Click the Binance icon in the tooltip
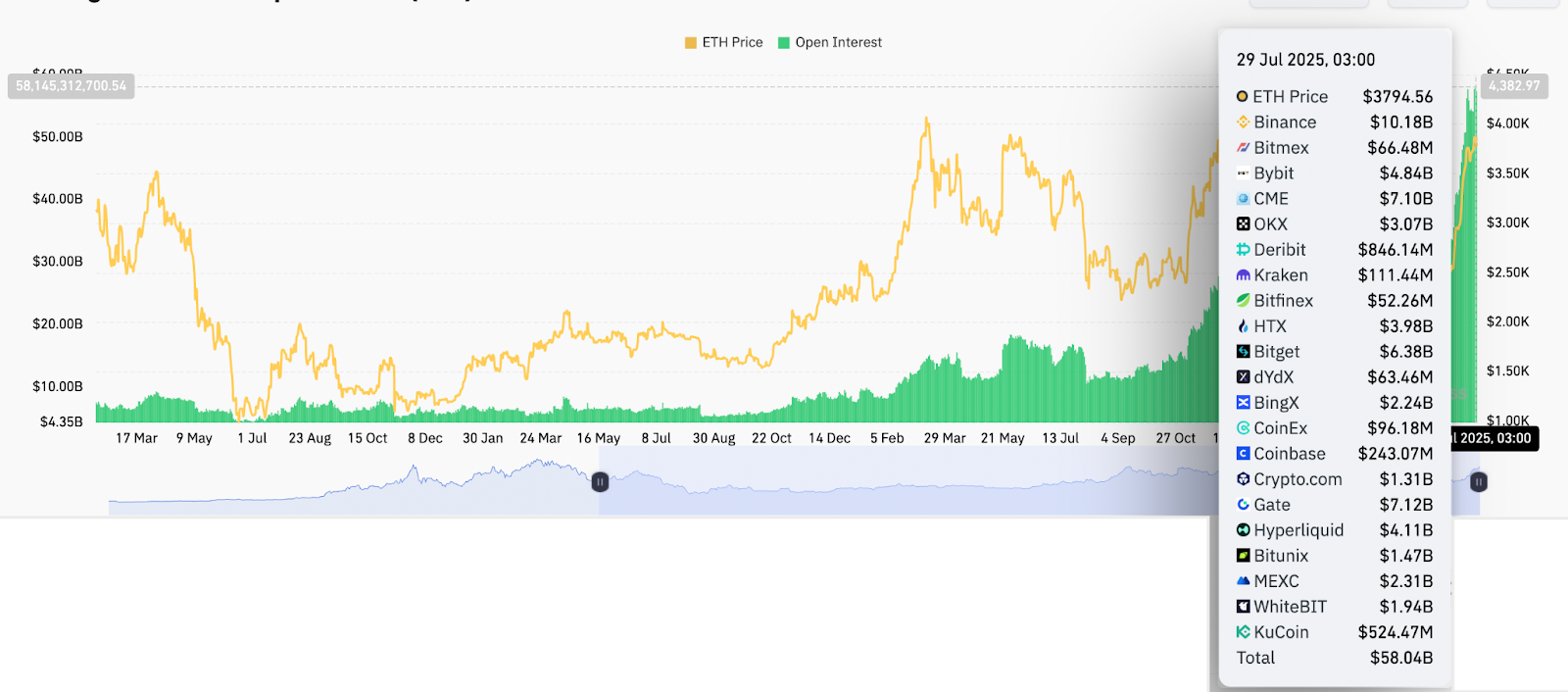 1243,123
